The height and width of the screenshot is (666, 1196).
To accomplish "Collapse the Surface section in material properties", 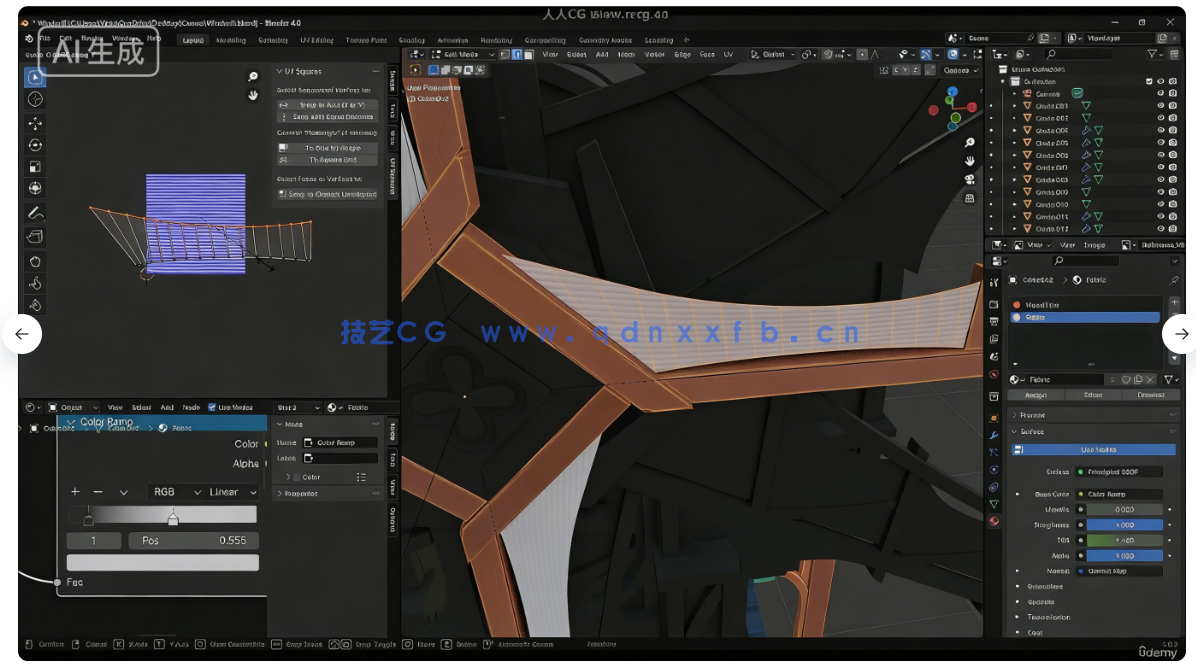I will 1030,431.
